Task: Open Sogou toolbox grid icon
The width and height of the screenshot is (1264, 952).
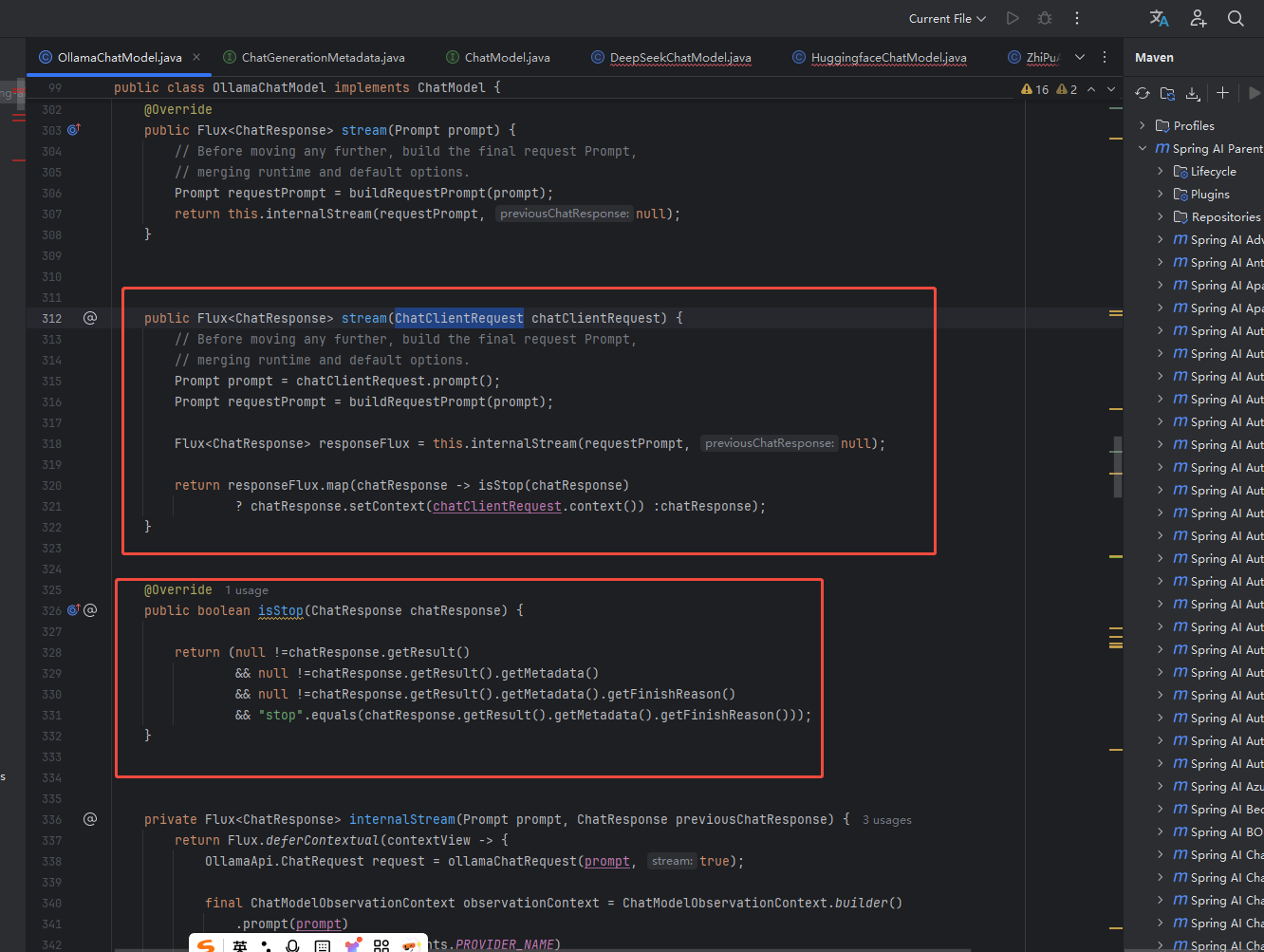Action: pyautogui.click(x=381, y=946)
